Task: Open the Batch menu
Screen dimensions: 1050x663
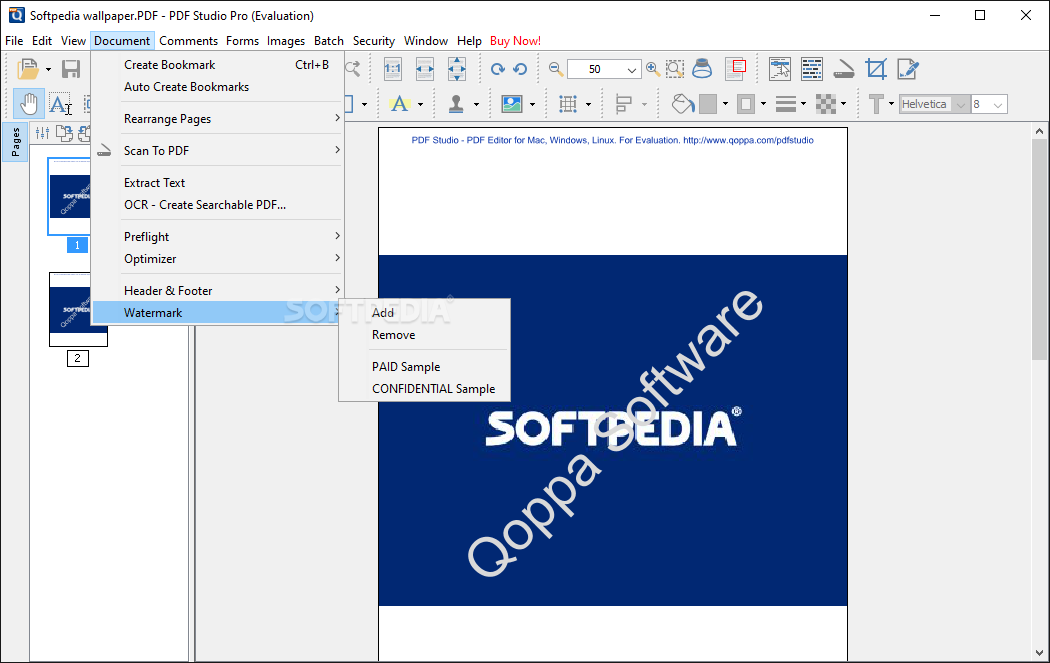Action: (329, 41)
